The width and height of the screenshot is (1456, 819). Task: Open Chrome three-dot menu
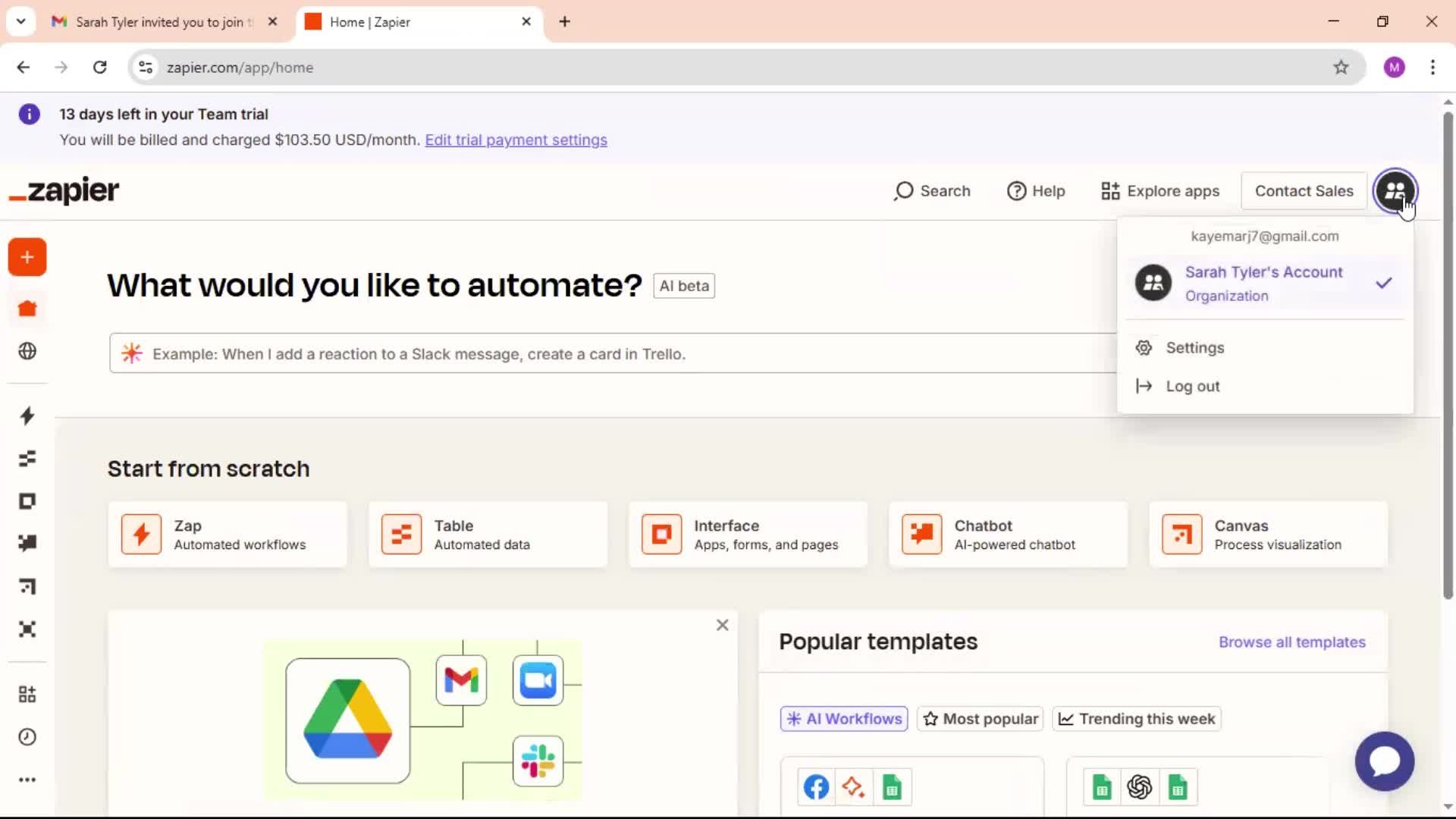[x=1432, y=67]
